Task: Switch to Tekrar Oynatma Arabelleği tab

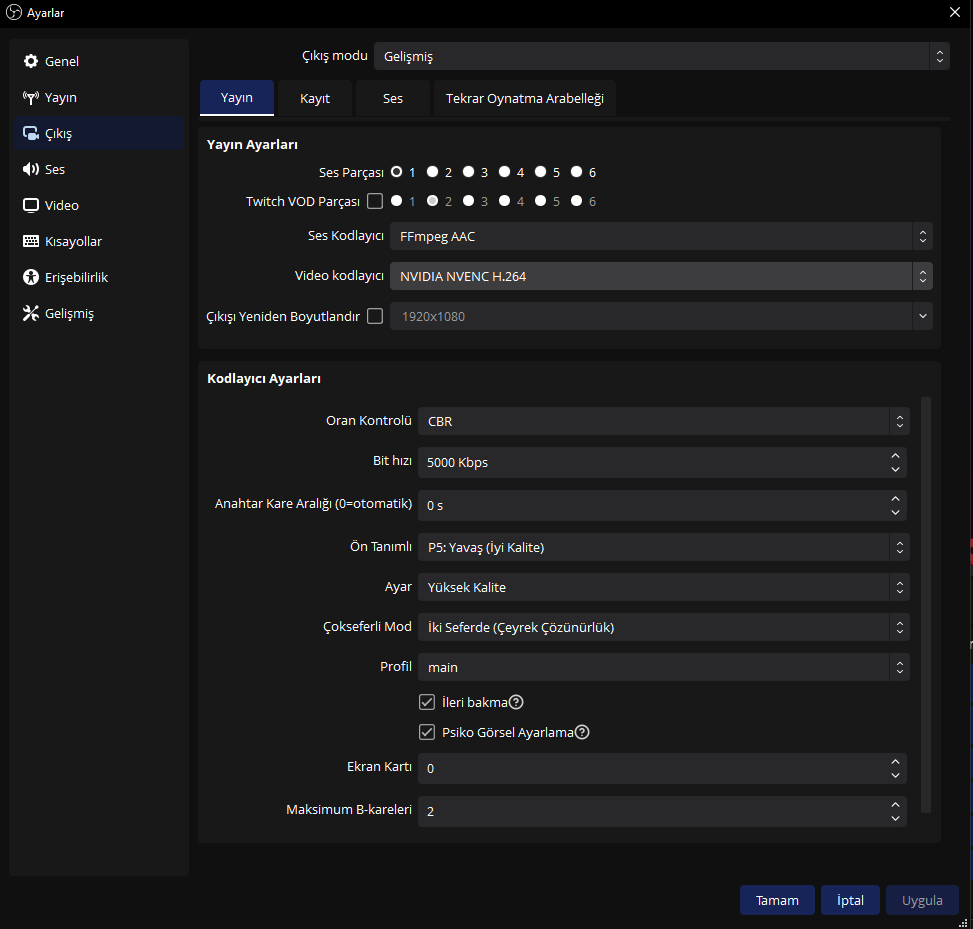Action: (x=524, y=98)
